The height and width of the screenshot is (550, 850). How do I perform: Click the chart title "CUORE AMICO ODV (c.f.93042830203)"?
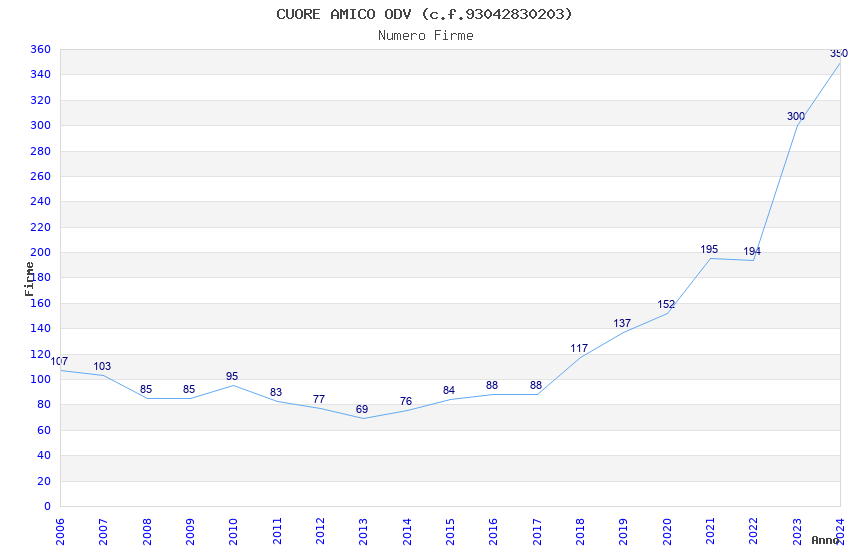coord(424,14)
